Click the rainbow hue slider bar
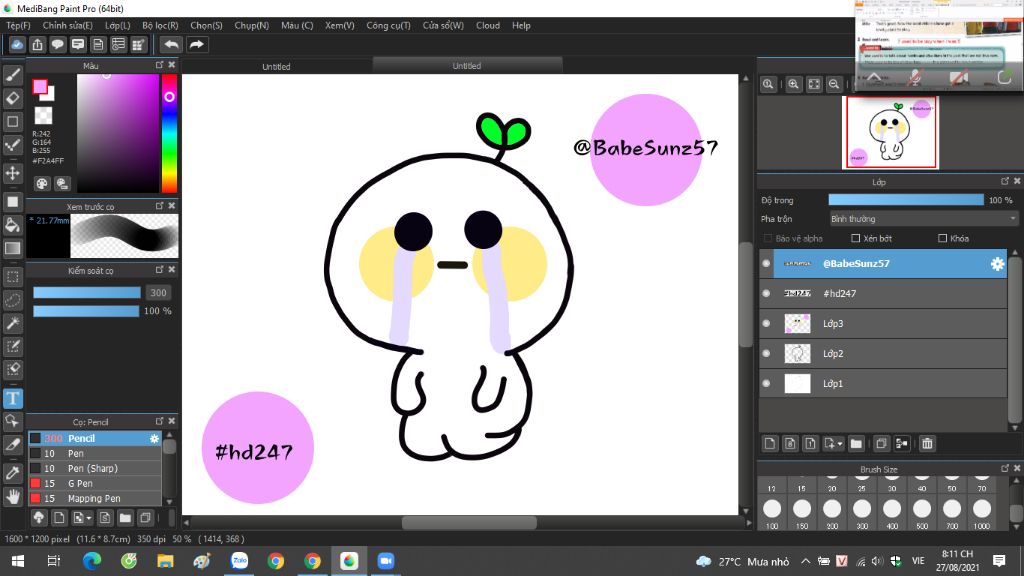 pyautogui.click(x=169, y=133)
